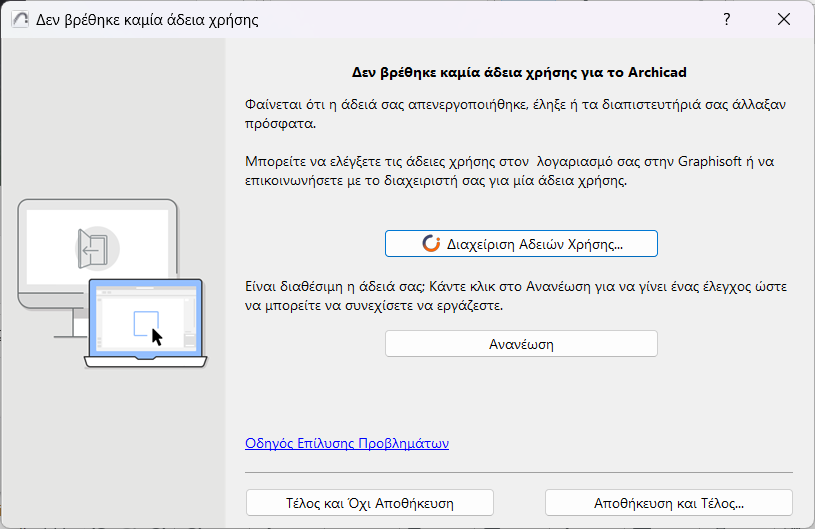Open Διαχείριση Αδειών Χρήσης license manager
This screenshot has width=815, height=529.
click(x=521, y=244)
